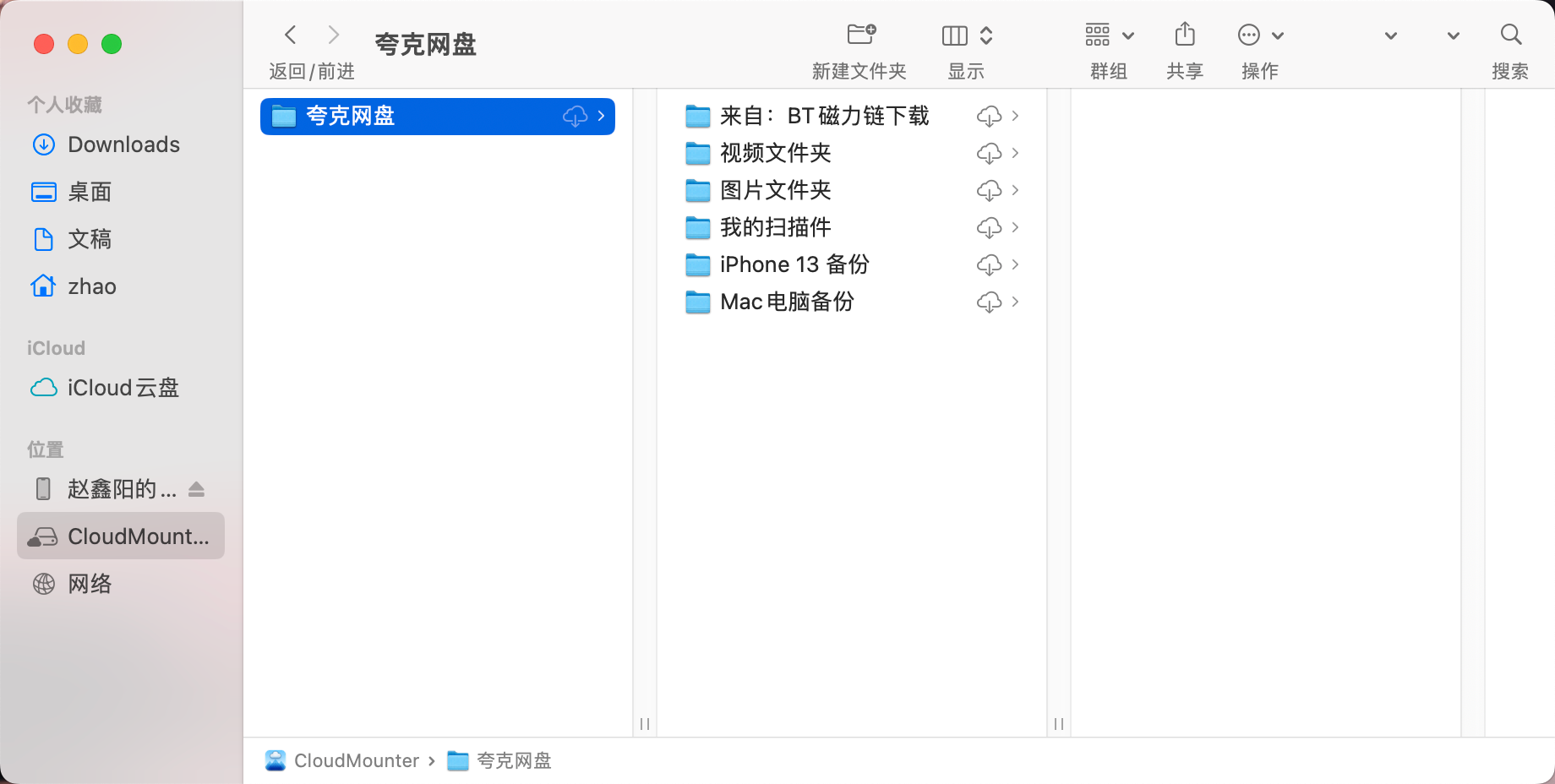Click the Forward navigation arrow
The width and height of the screenshot is (1555, 784).
click(x=334, y=35)
